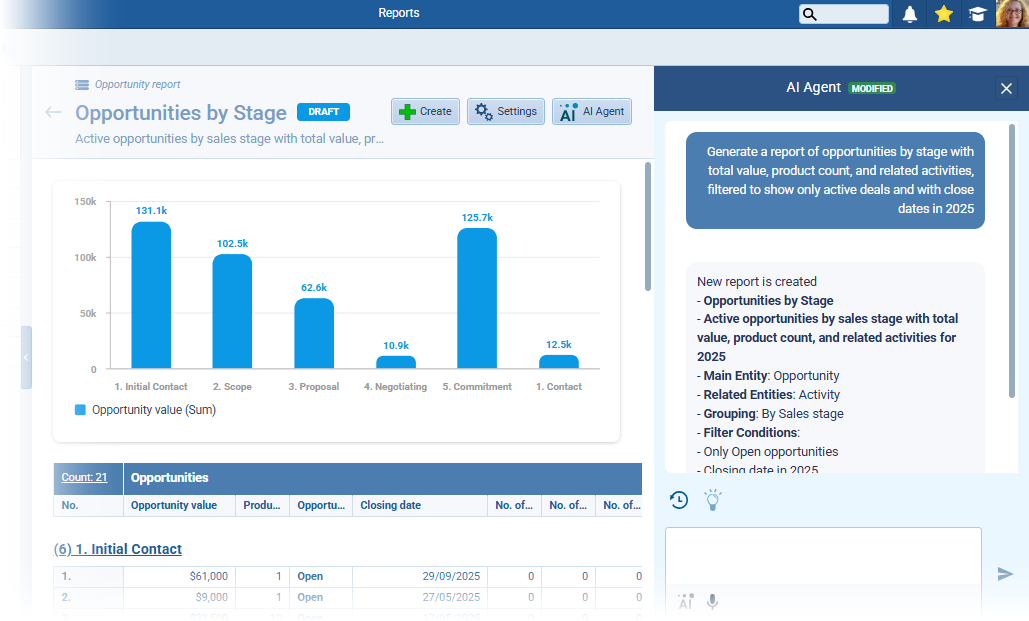The height and width of the screenshot is (621, 1029).
Task: Expand the collapsed left sidebar handle
Action: 26,357
